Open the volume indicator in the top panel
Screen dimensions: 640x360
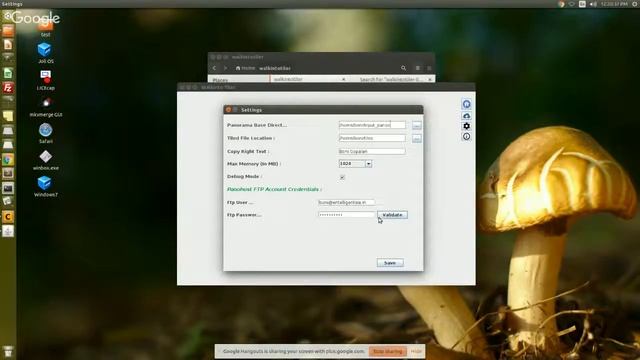click(x=593, y=4)
